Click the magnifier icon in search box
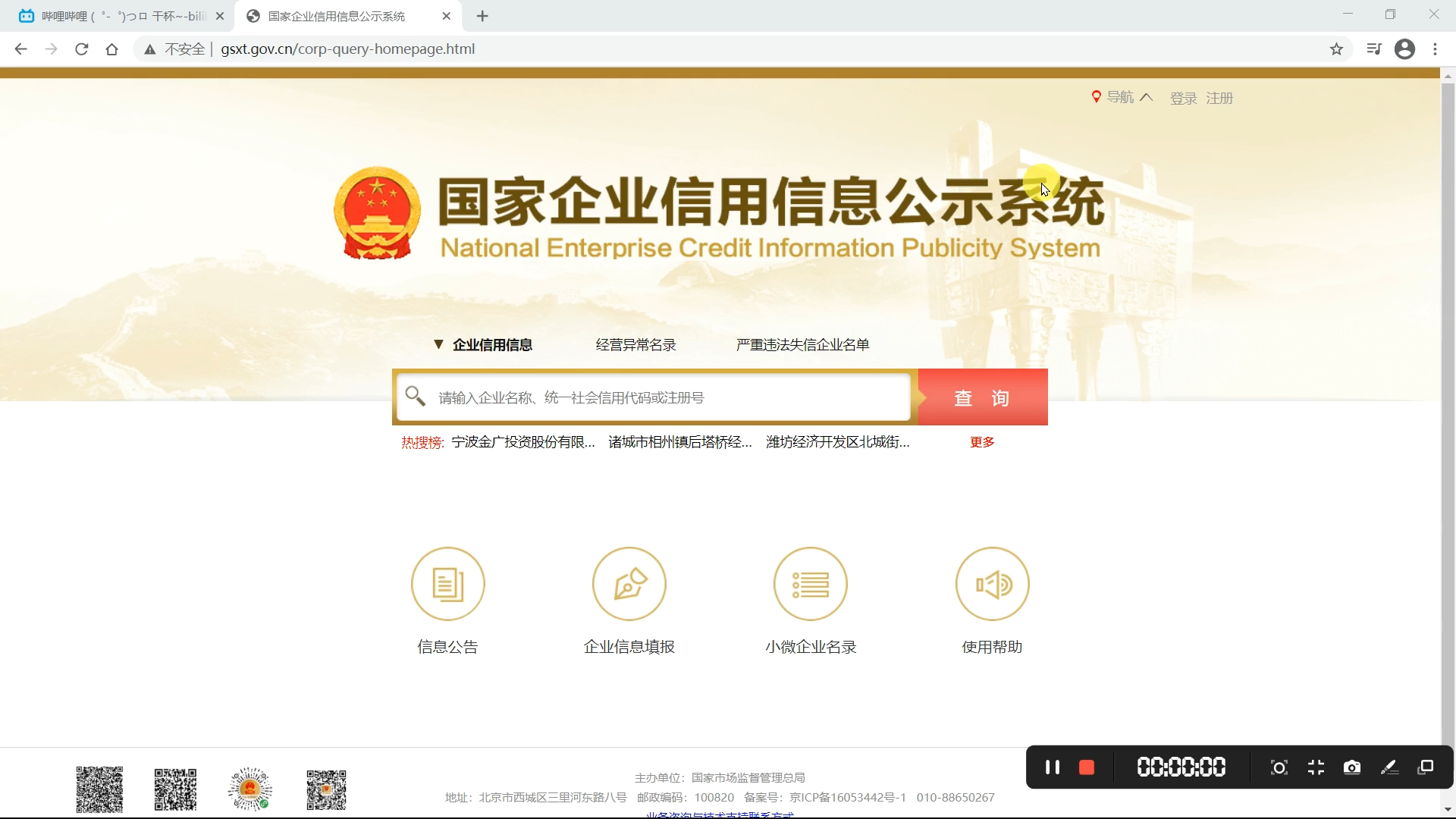The image size is (1456, 819). (415, 396)
